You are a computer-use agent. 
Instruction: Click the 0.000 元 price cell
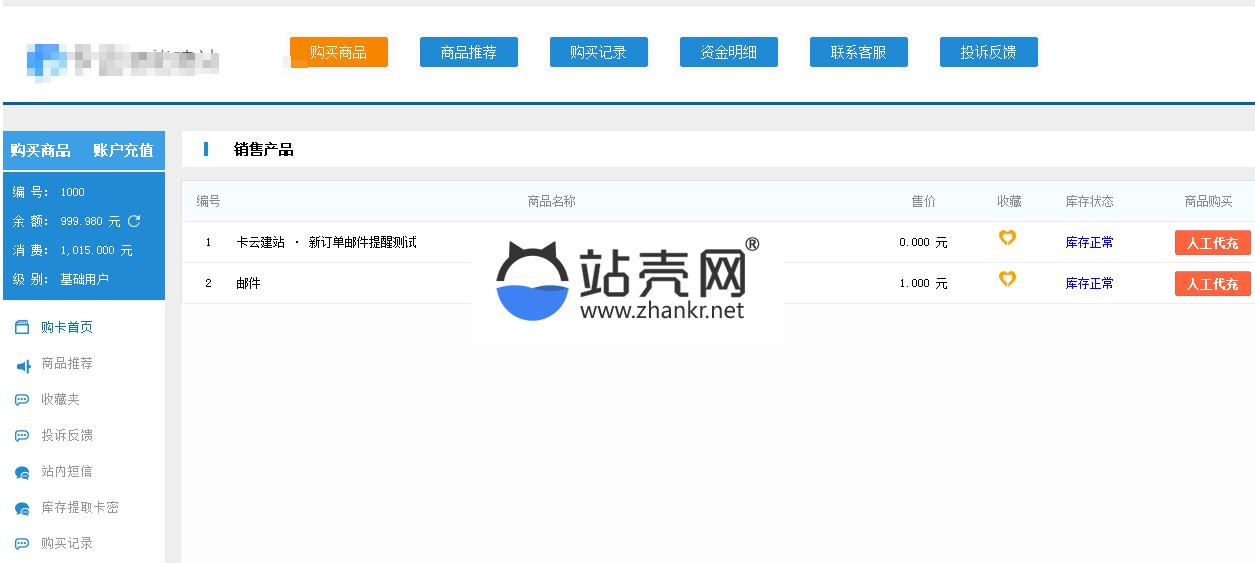[x=923, y=242]
